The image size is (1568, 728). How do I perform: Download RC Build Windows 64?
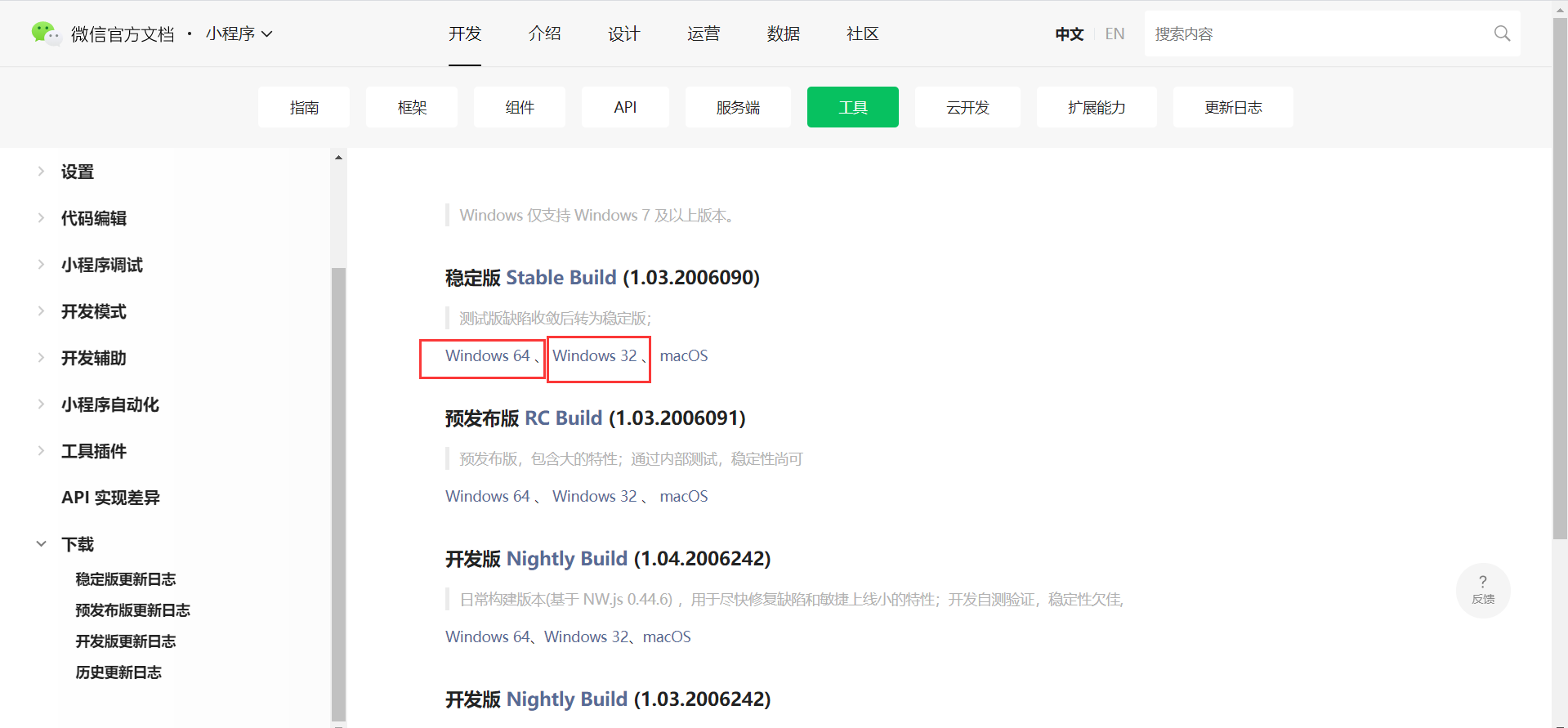click(488, 496)
